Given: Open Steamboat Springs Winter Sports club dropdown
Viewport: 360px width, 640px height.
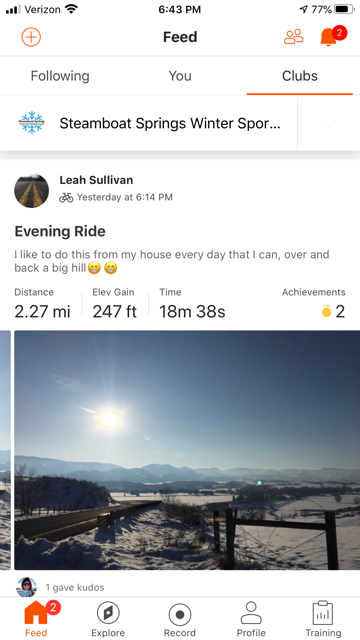Looking at the screenshot, I should 170,123.
